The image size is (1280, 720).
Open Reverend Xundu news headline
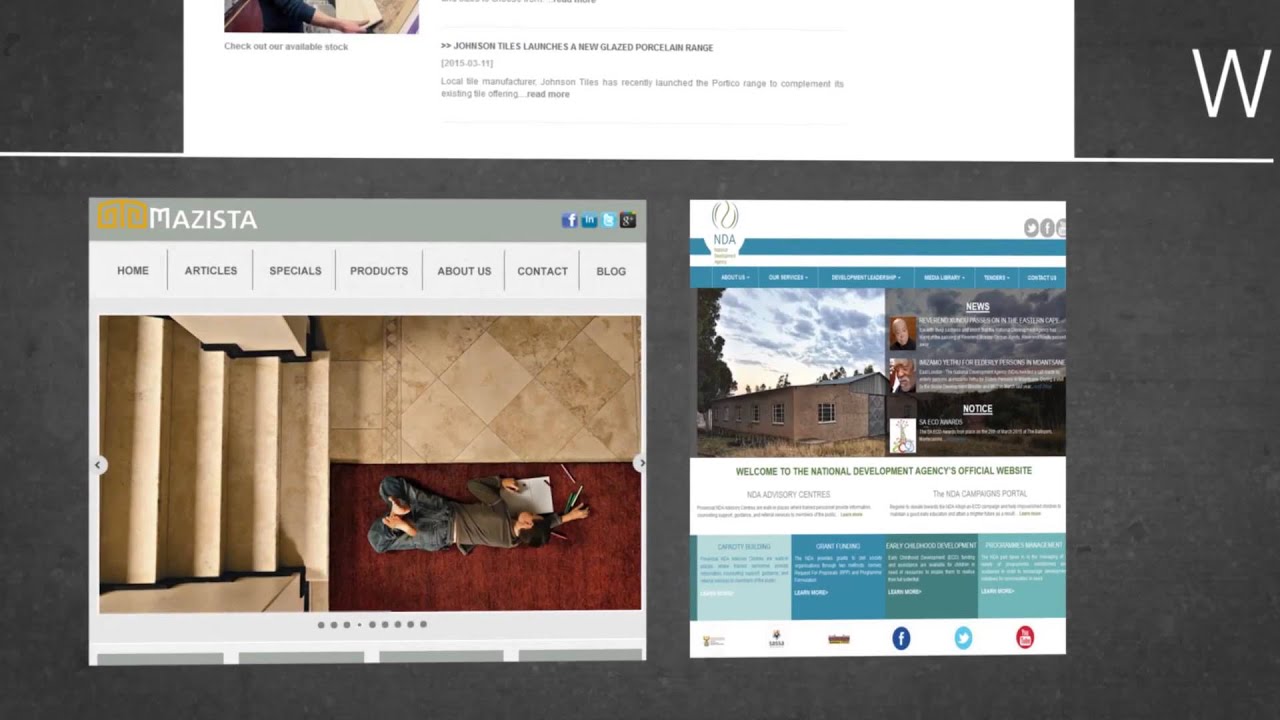[x=991, y=321]
